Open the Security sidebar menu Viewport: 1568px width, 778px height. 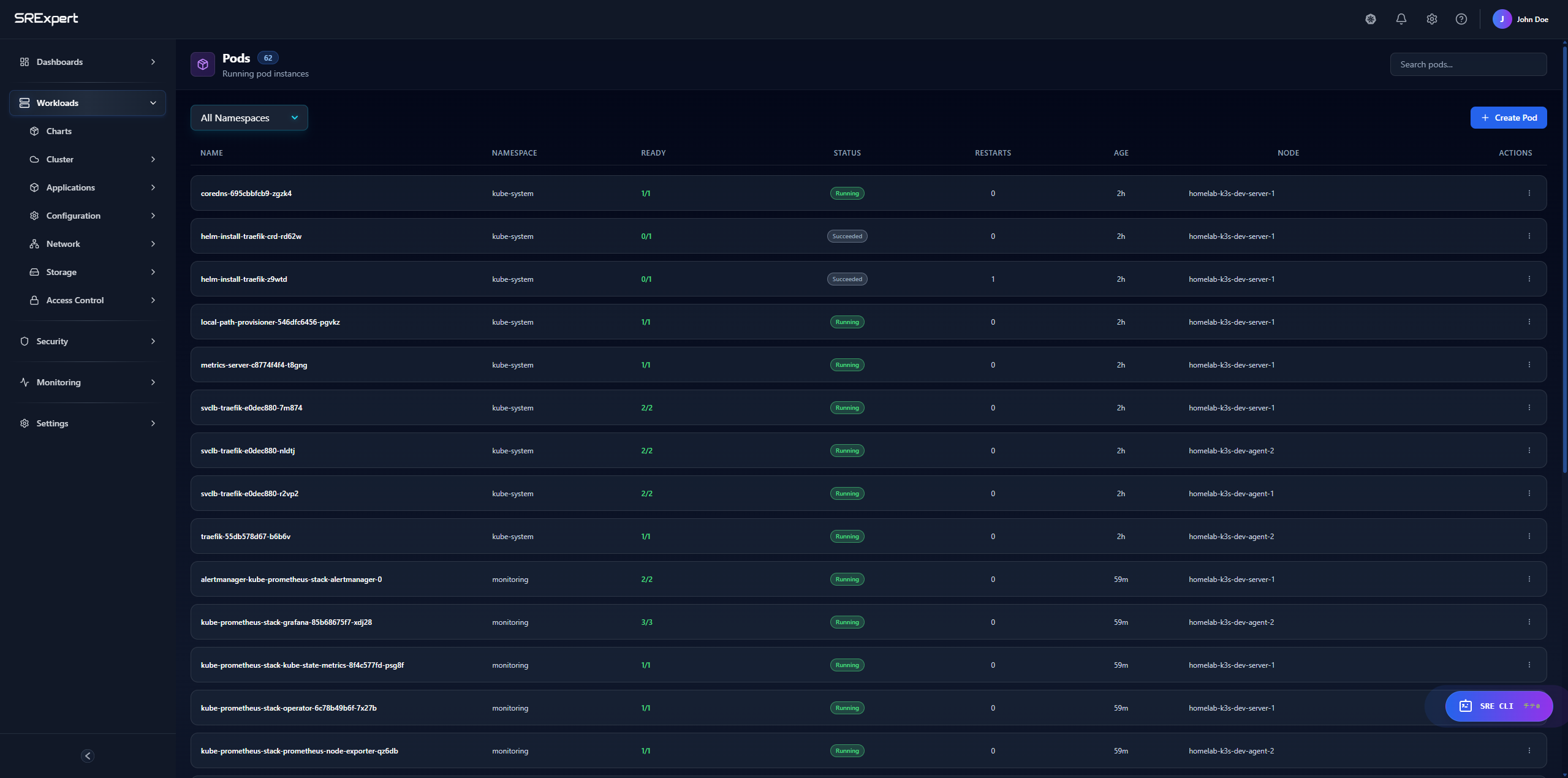pyautogui.click(x=88, y=341)
